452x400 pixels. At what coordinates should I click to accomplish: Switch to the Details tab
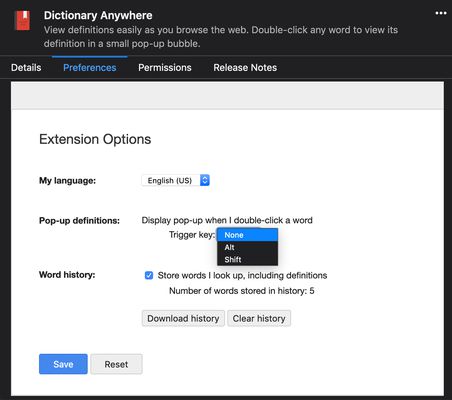coord(26,68)
